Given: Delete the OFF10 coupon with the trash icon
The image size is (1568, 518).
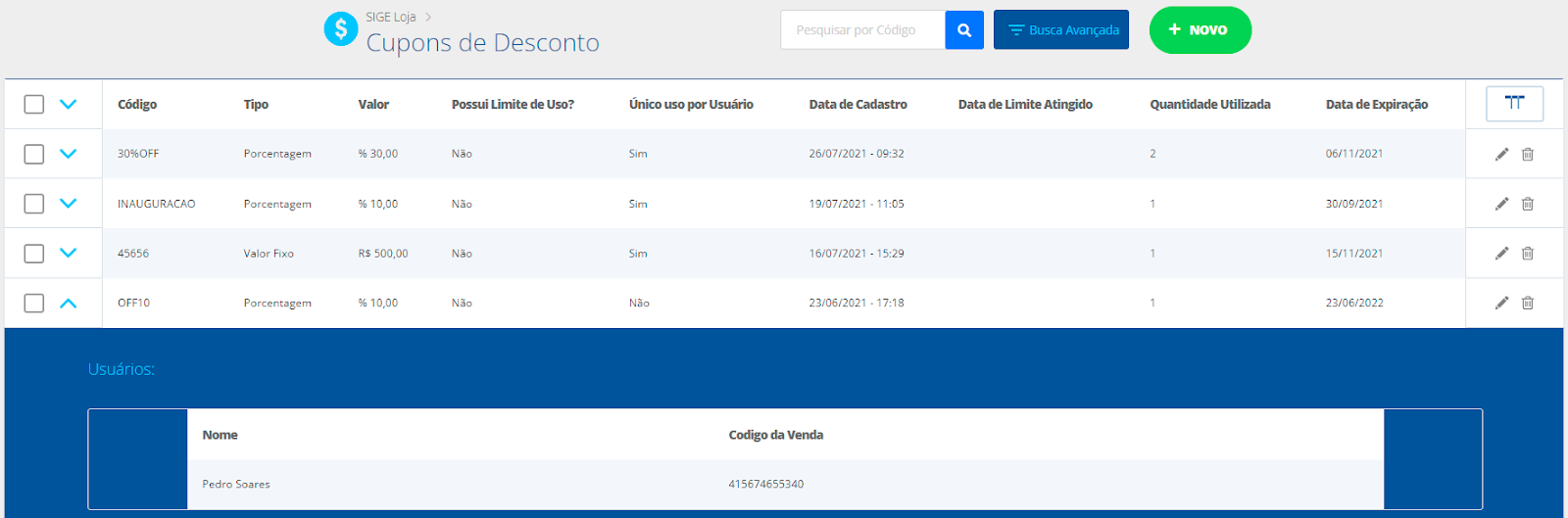Looking at the screenshot, I should point(1527,303).
